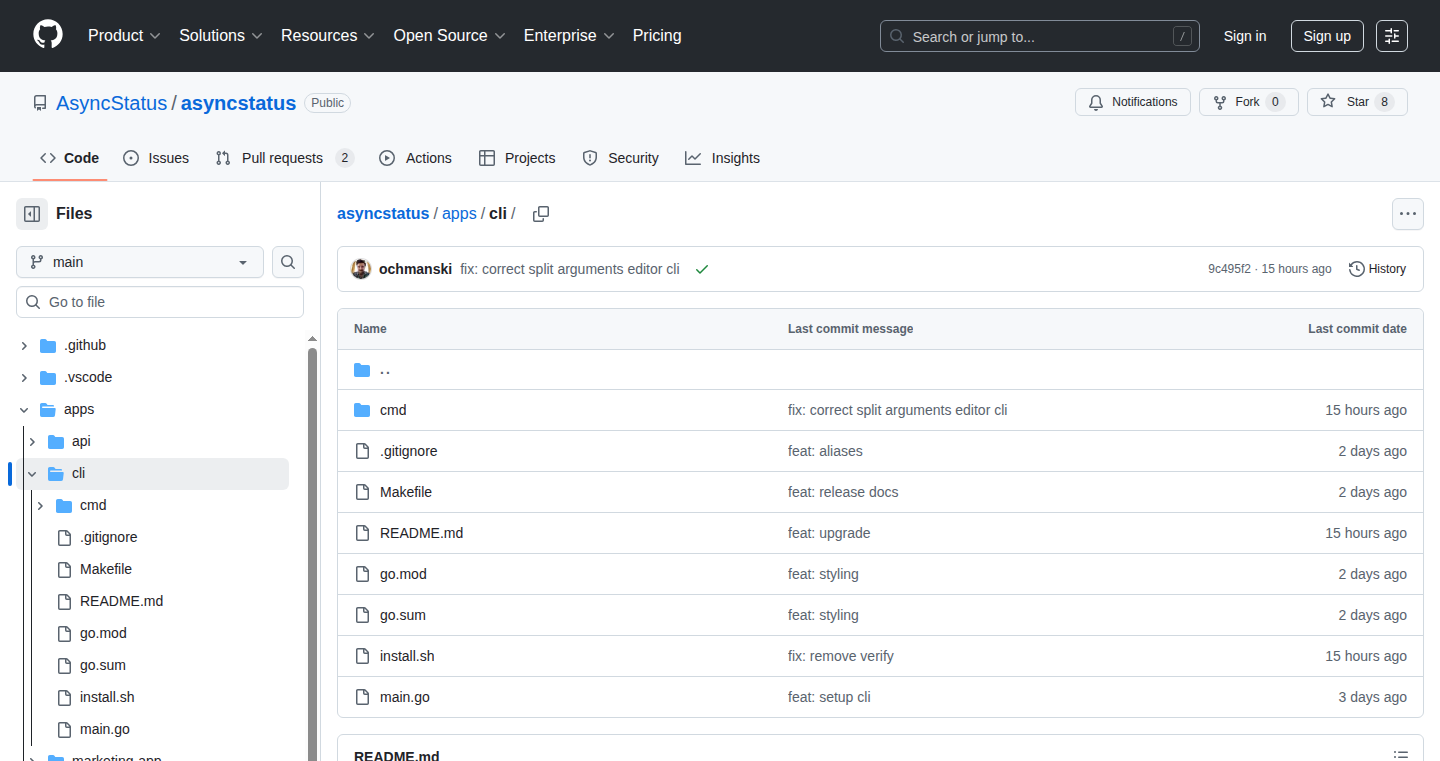The width and height of the screenshot is (1440, 761).
Task: Click the cmd folder icon in file table
Action: [x=362, y=410]
